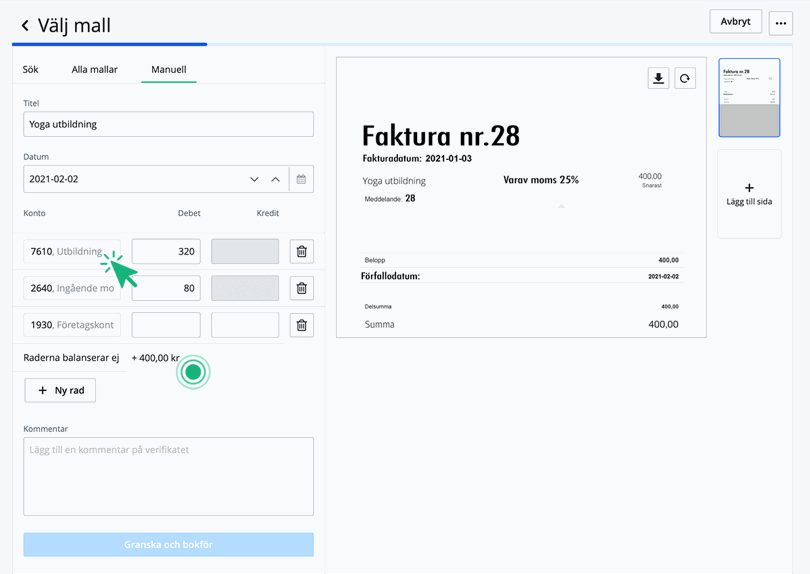Open the 7610 Utbildning account selector
The width and height of the screenshot is (810, 574).
(71, 252)
